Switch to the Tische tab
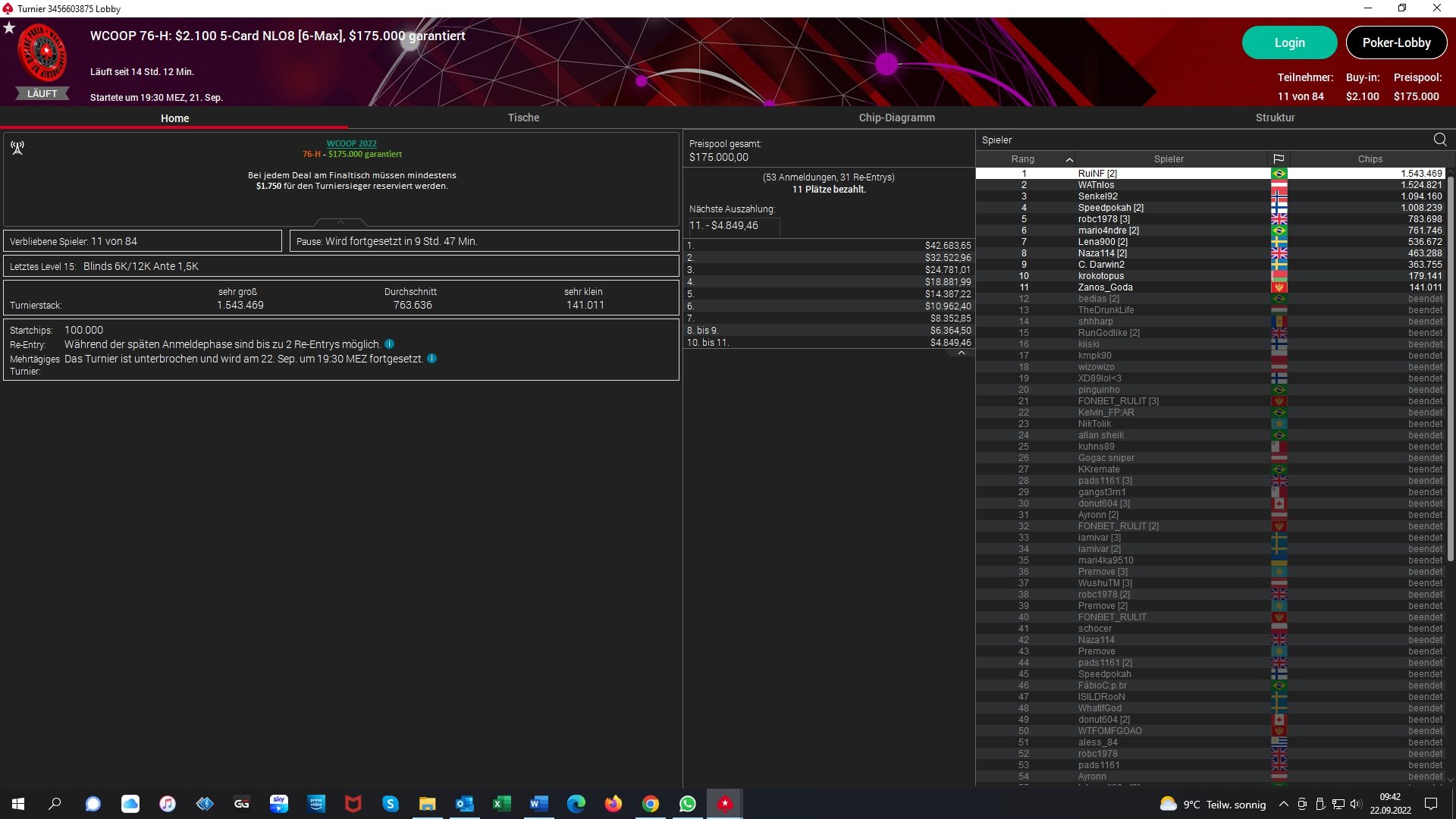1456x819 pixels. point(523,118)
